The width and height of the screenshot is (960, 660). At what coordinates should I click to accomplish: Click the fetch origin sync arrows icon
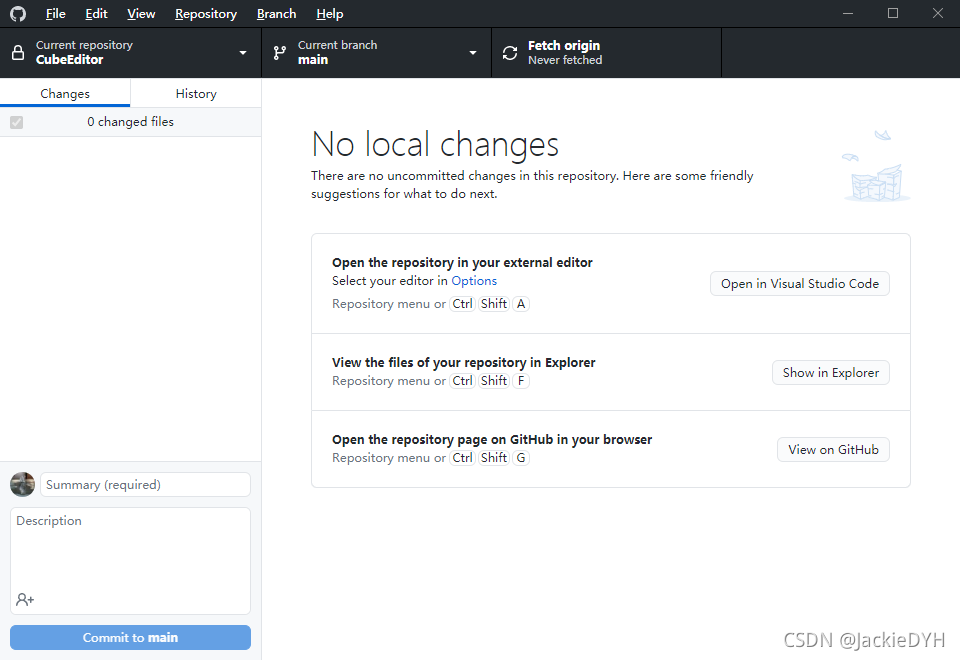(510, 53)
